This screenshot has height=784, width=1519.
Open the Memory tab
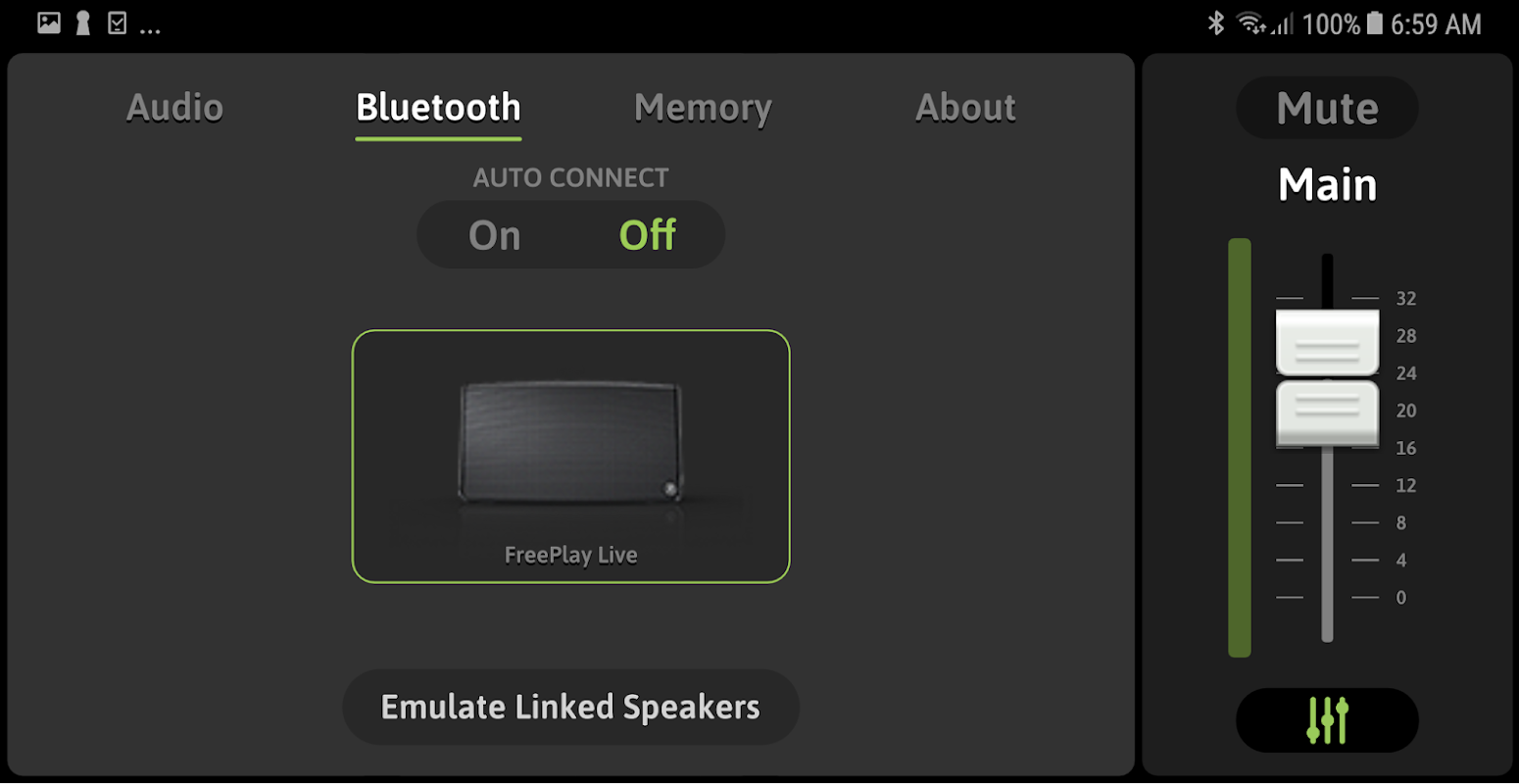point(703,108)
